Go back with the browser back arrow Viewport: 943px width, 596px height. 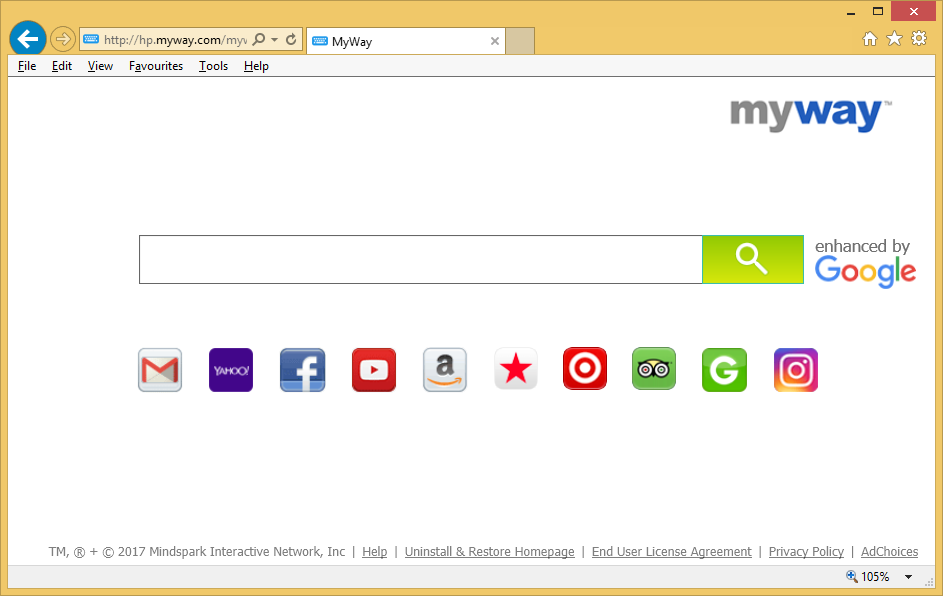(28, 39)
